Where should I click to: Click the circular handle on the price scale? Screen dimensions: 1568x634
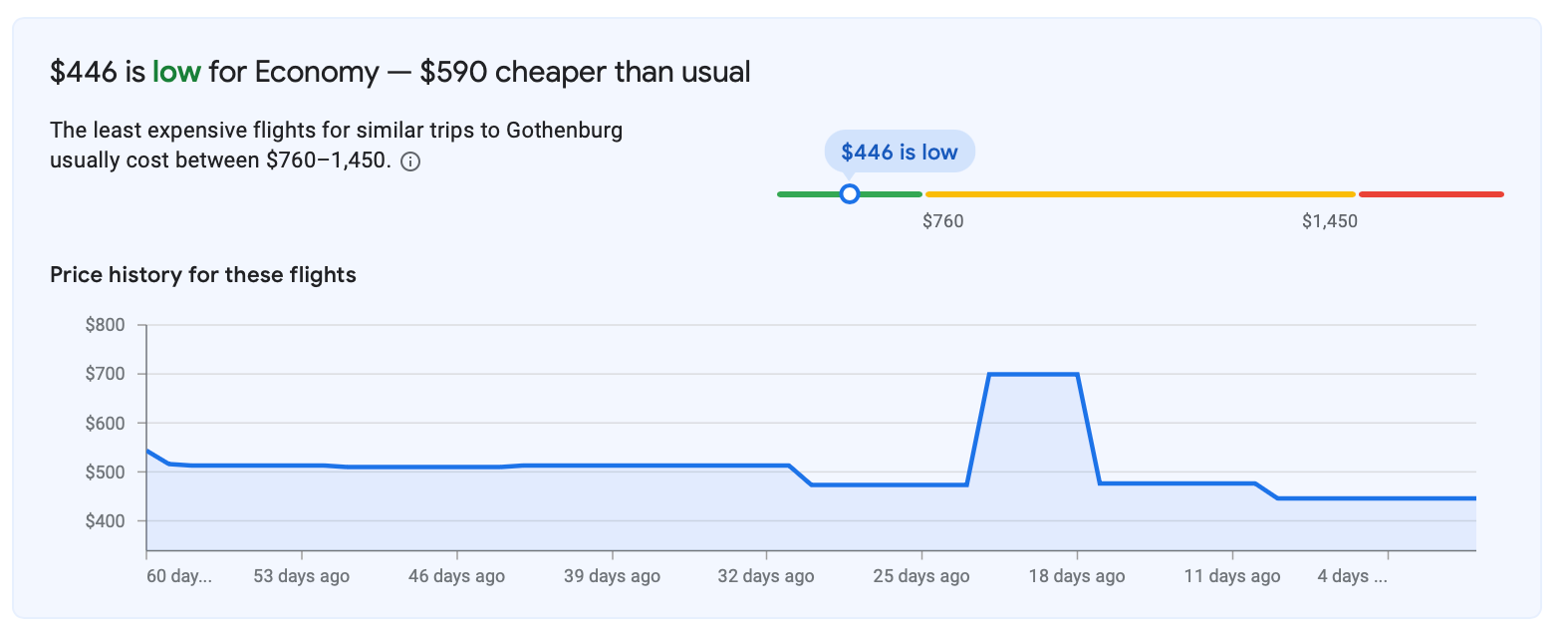click(849, 194)
